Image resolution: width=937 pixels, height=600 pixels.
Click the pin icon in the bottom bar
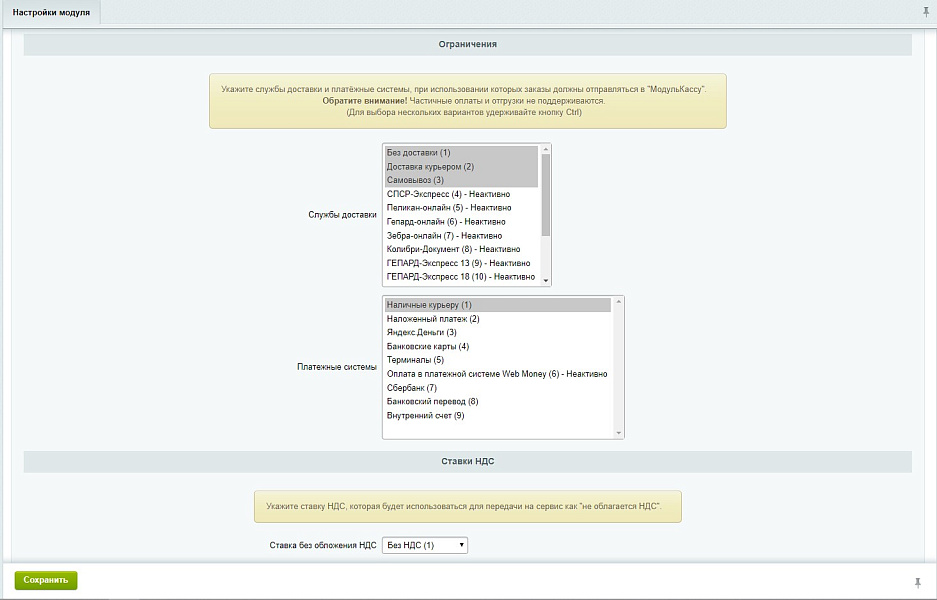pos(918,582)
